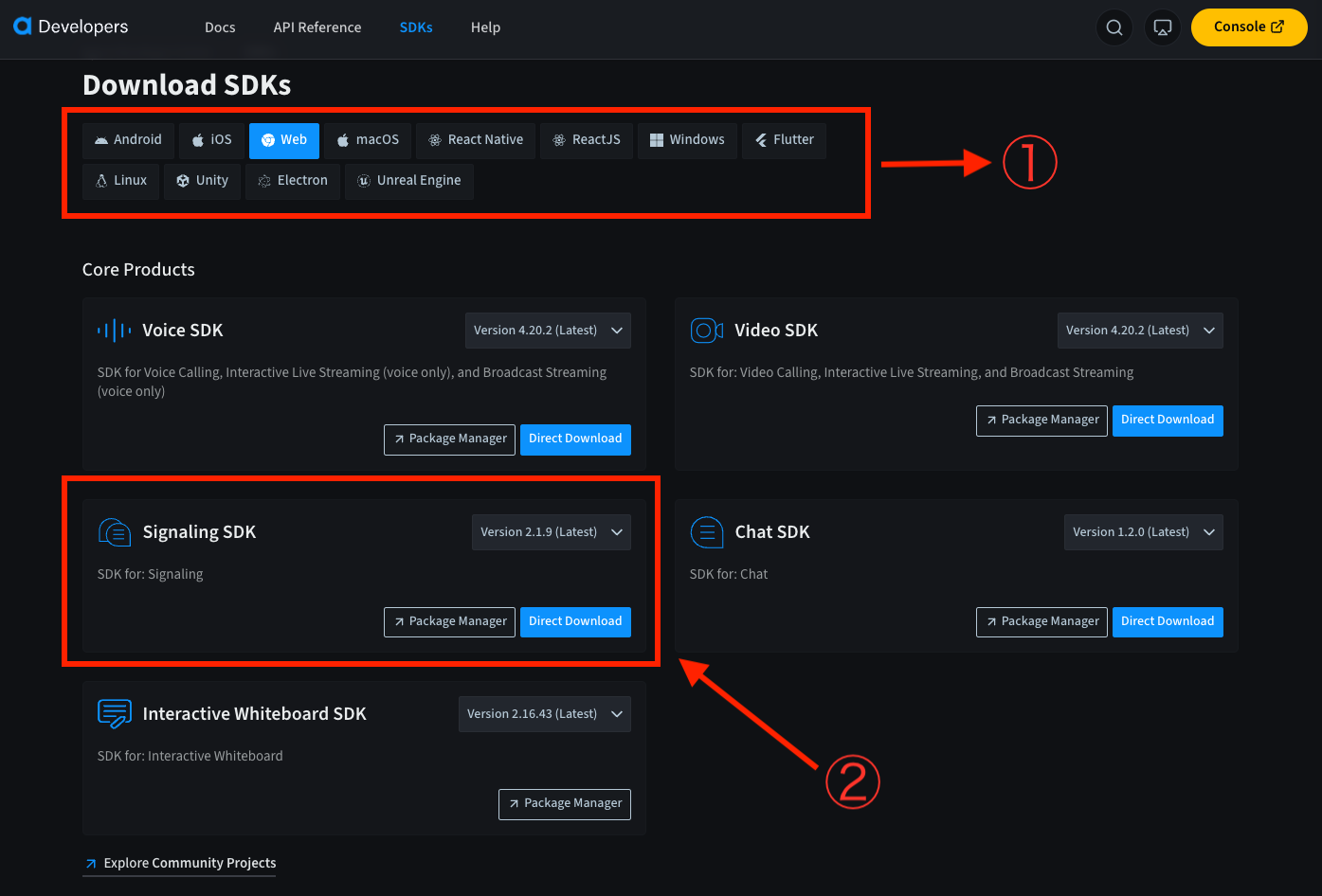Click the Core Products heading
Image resolution: width=1322 pixels, height=896 pixels.
(x=138, y=270)
